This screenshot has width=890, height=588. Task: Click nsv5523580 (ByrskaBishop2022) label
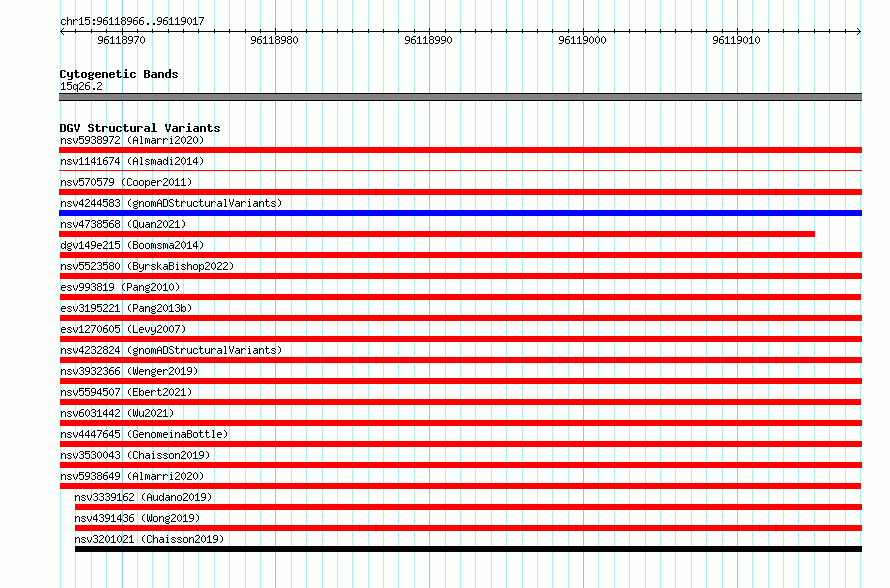click(x=147, y=266)
